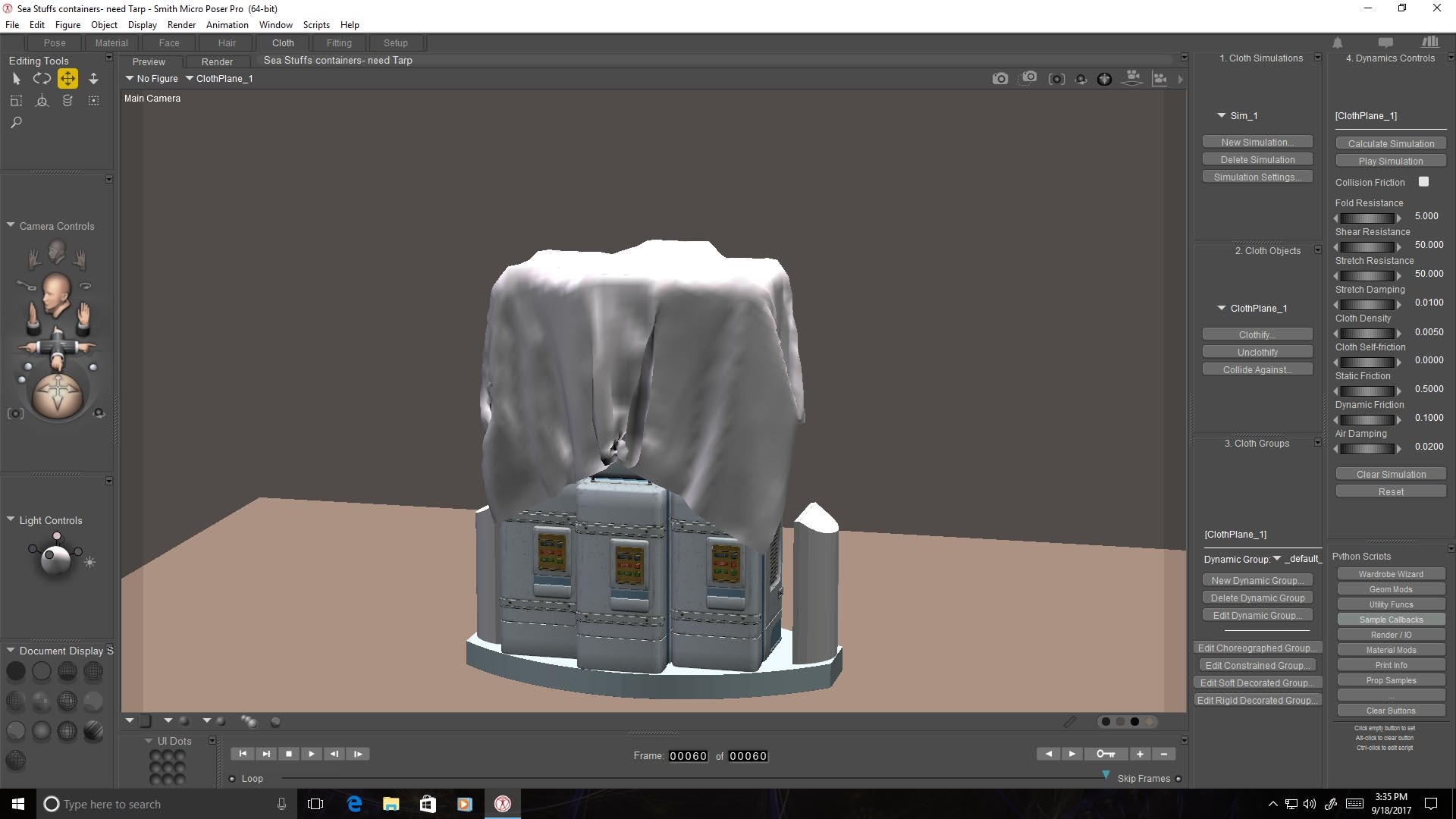
Task: Click the Translate In/Out arrow tool
Action: 93,78
